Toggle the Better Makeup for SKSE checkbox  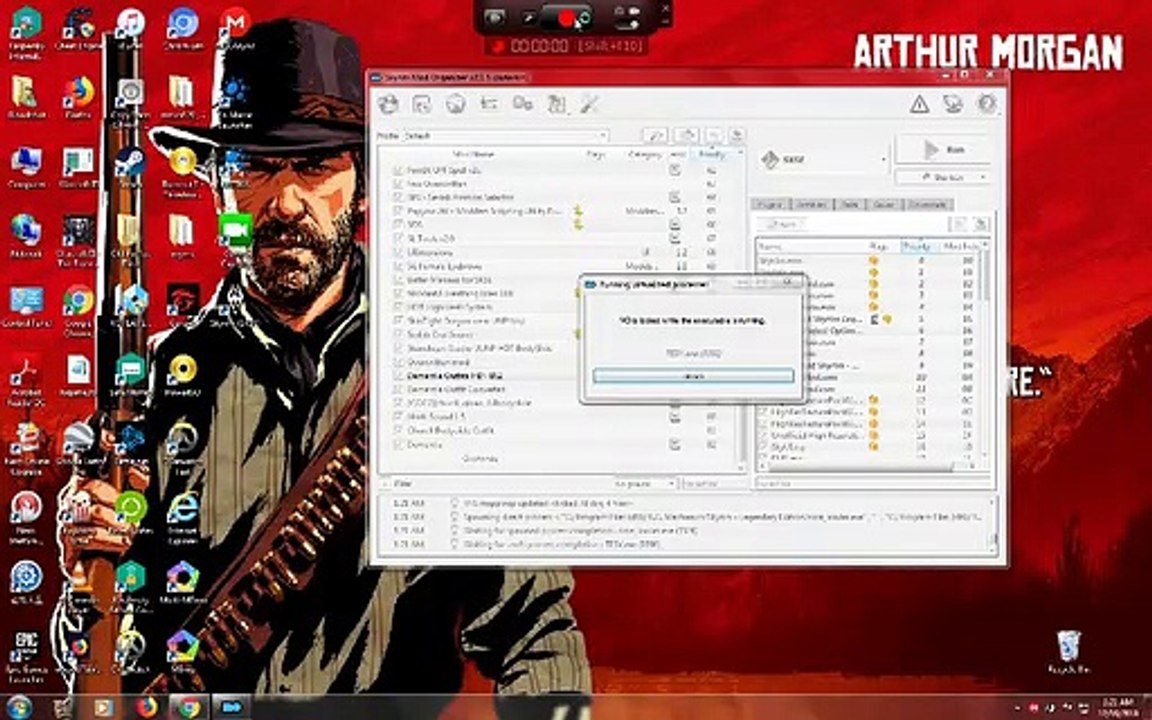(x=397, y=280)
